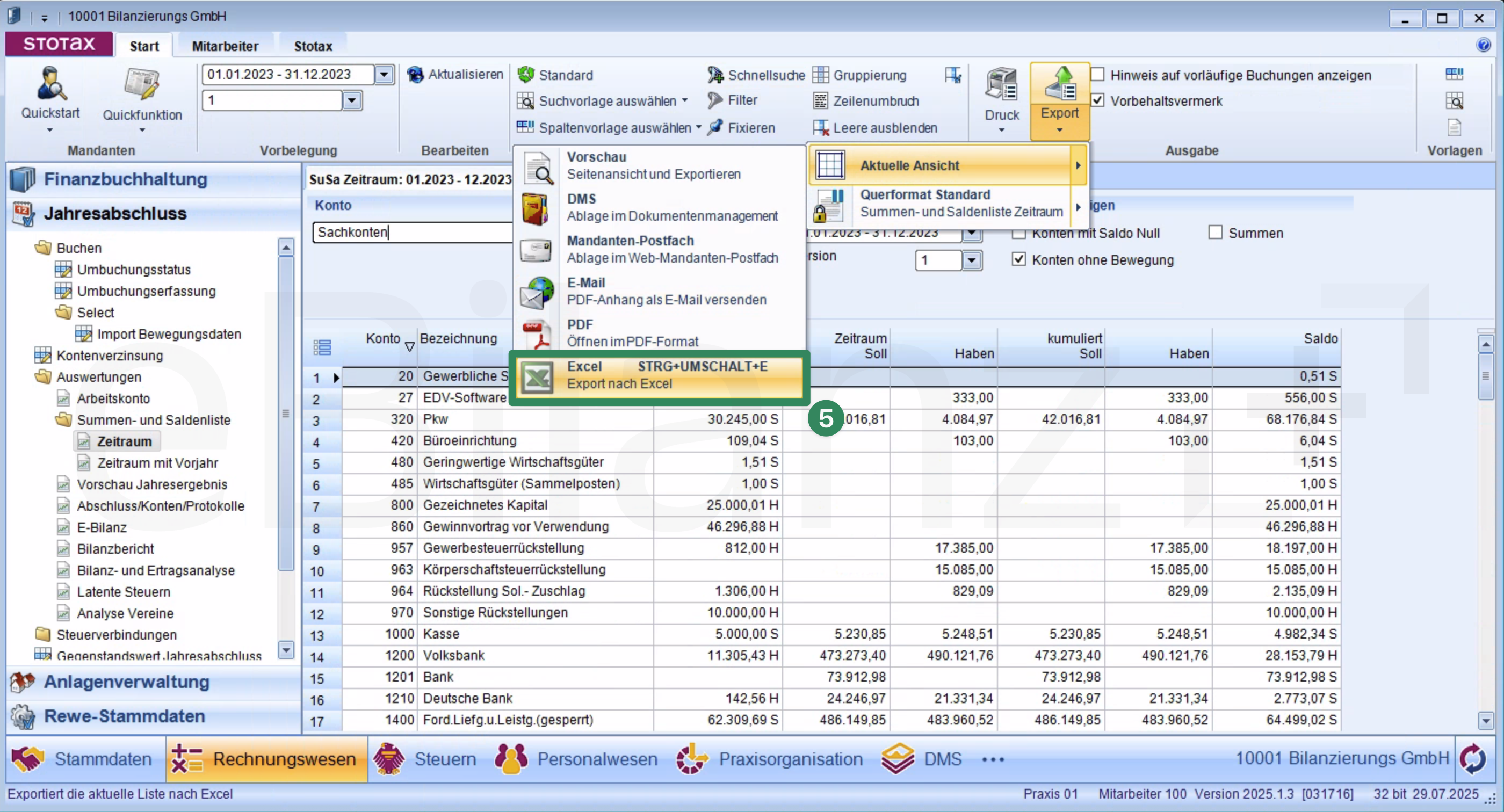
Task: Open the version dropdown below the date range
Action: coord(351,100)
